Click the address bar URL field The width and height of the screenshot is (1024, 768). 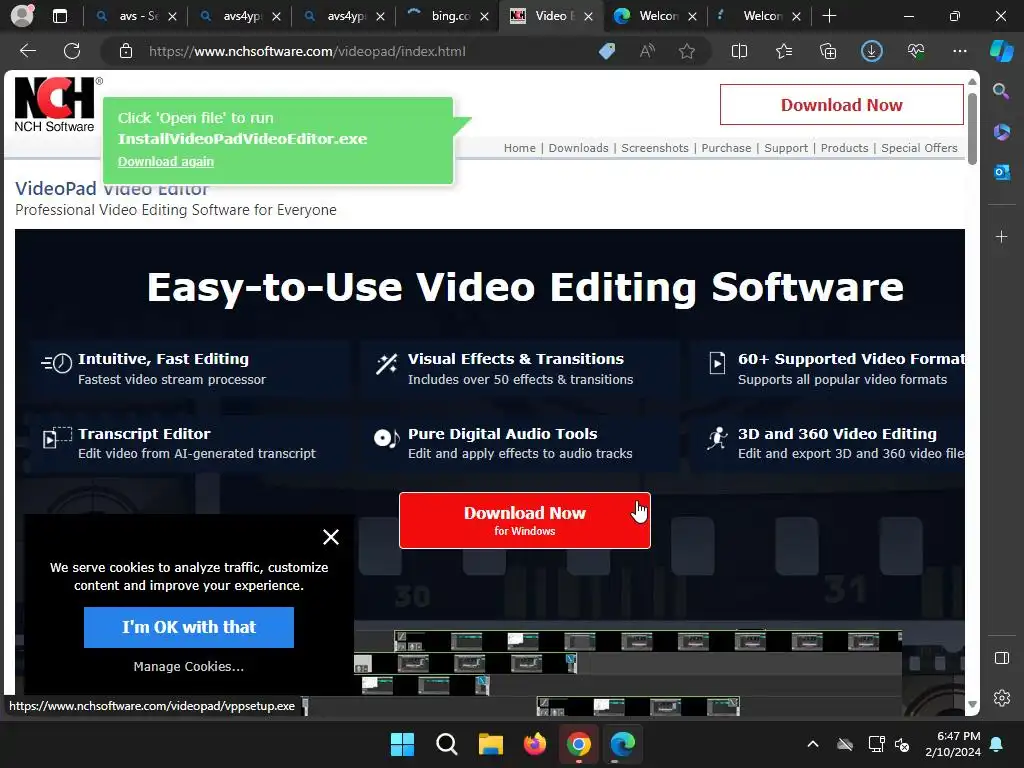(307, 51)
